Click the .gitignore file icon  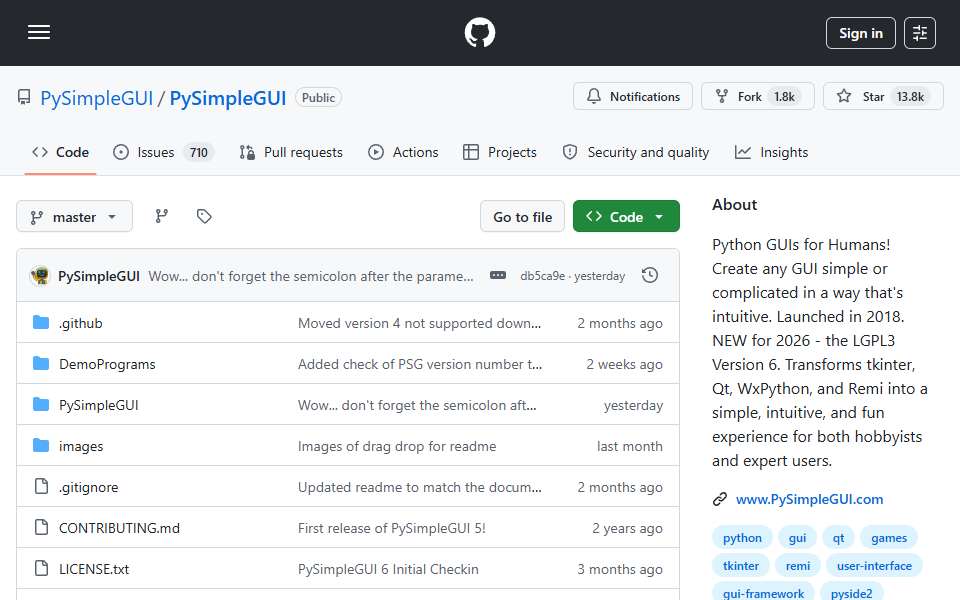41,487
